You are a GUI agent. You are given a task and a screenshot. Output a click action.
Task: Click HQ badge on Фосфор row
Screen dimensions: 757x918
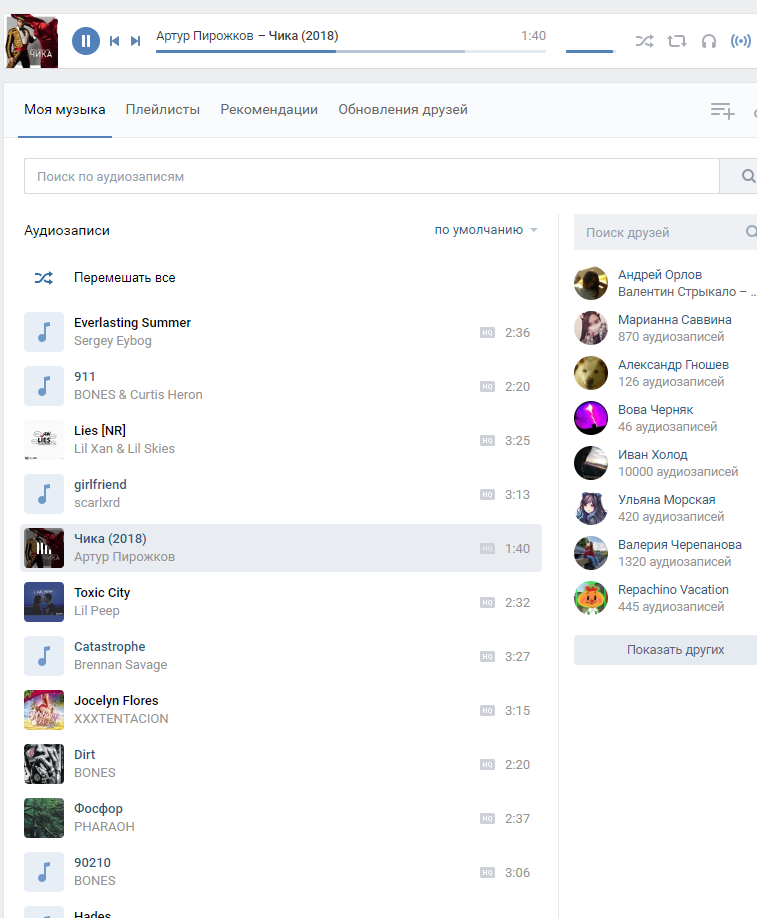pyautogui.click(x=487, y=818)
